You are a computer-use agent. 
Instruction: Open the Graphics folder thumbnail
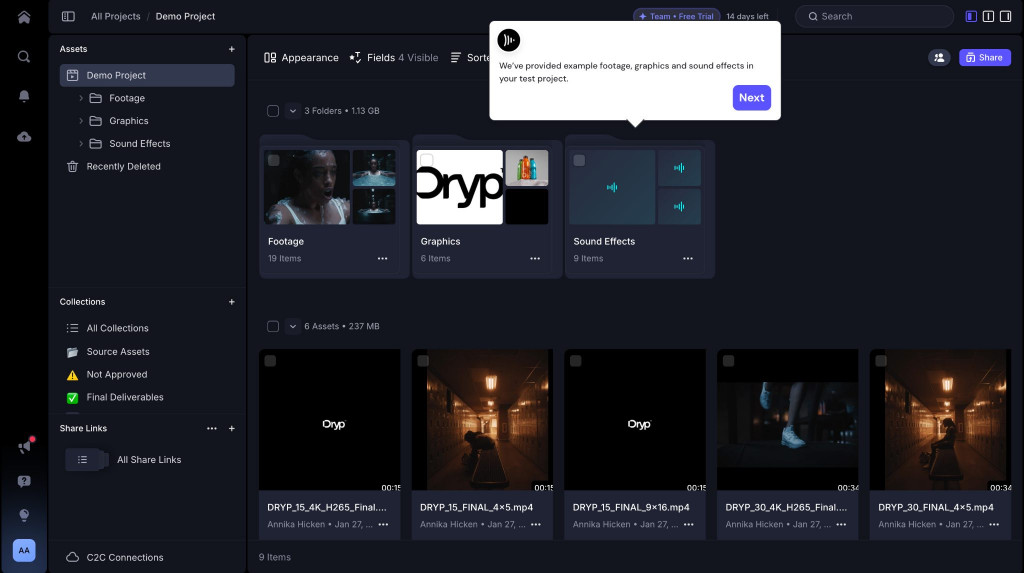point(483,188)
